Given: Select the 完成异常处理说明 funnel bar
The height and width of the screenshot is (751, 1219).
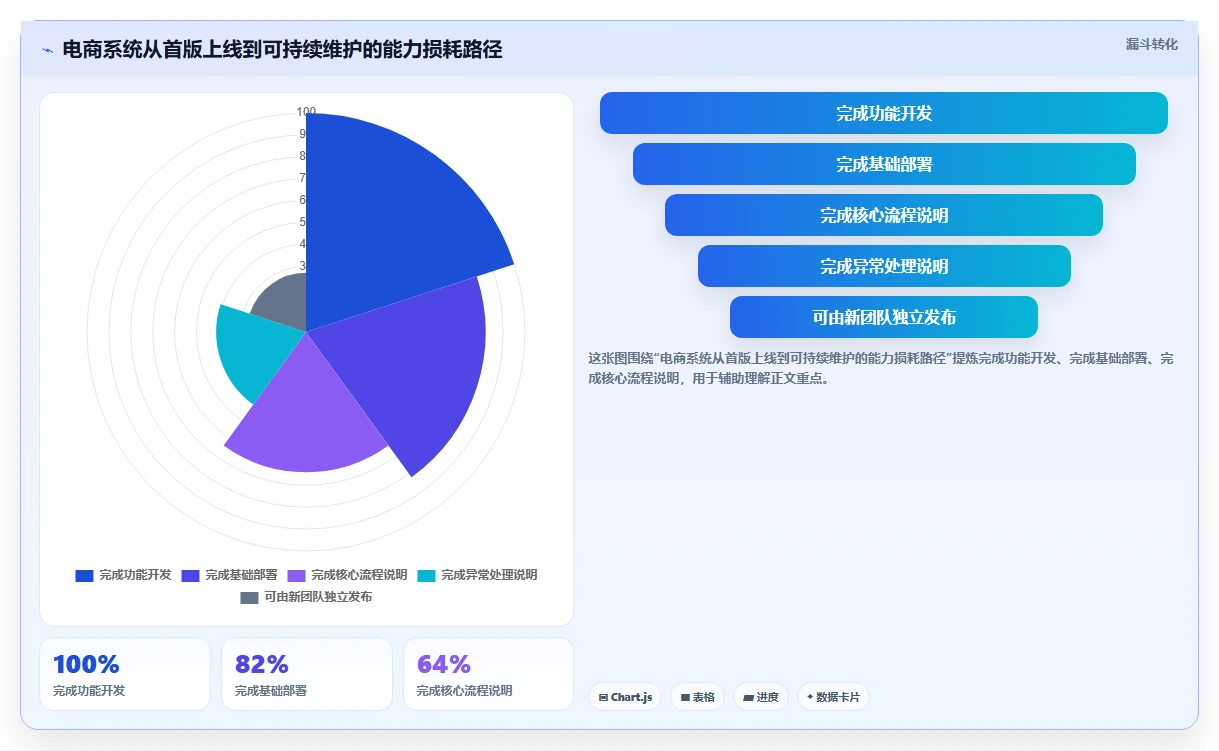Looking at the screenshot, I should coord(884,266).
